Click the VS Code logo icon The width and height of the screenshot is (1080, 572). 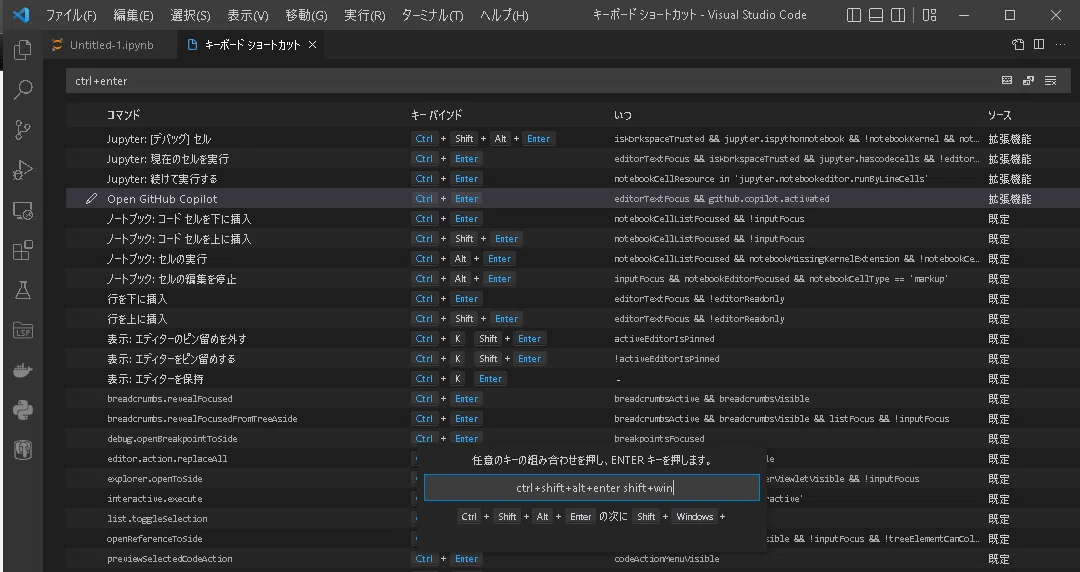[21, 14]
